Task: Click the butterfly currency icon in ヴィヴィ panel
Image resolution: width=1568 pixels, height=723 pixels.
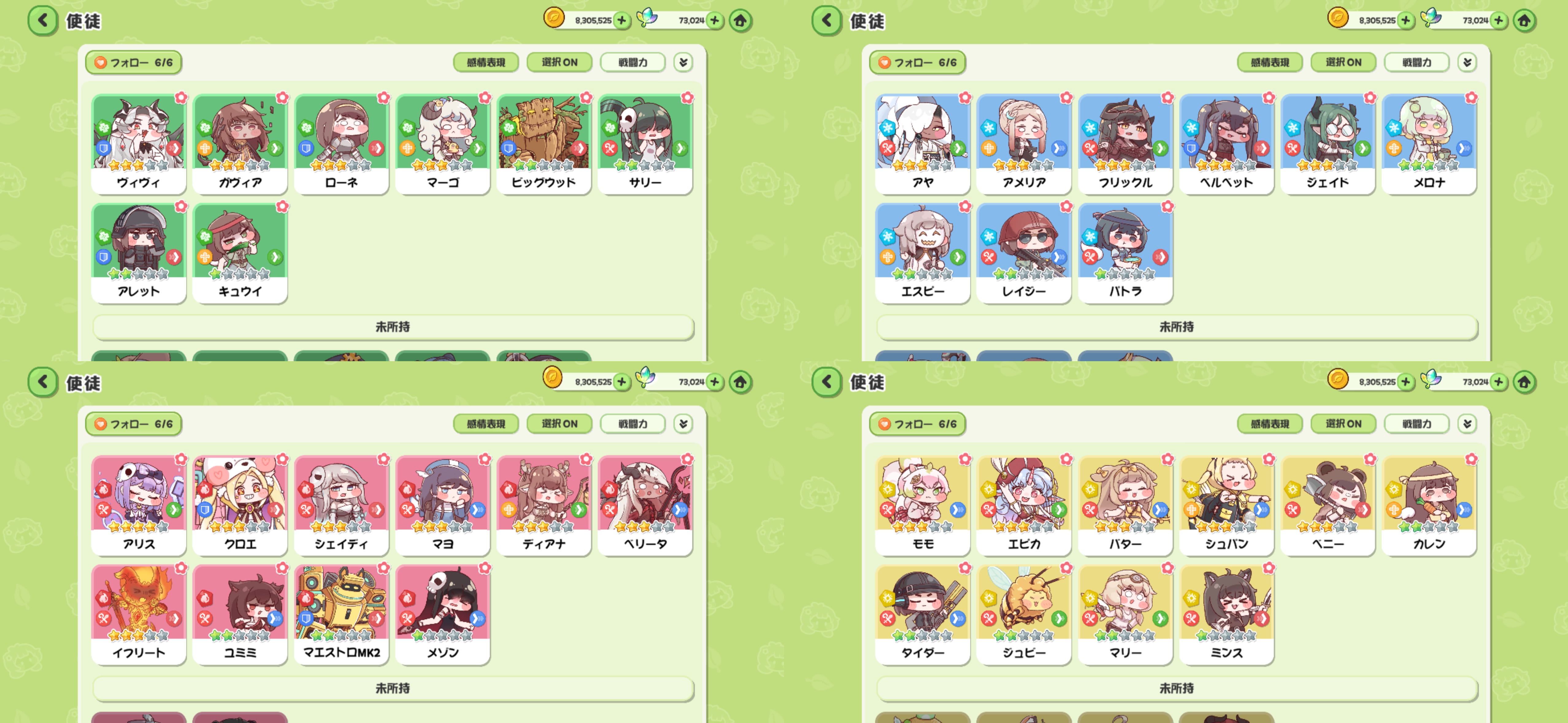Action: pos(647,18)
